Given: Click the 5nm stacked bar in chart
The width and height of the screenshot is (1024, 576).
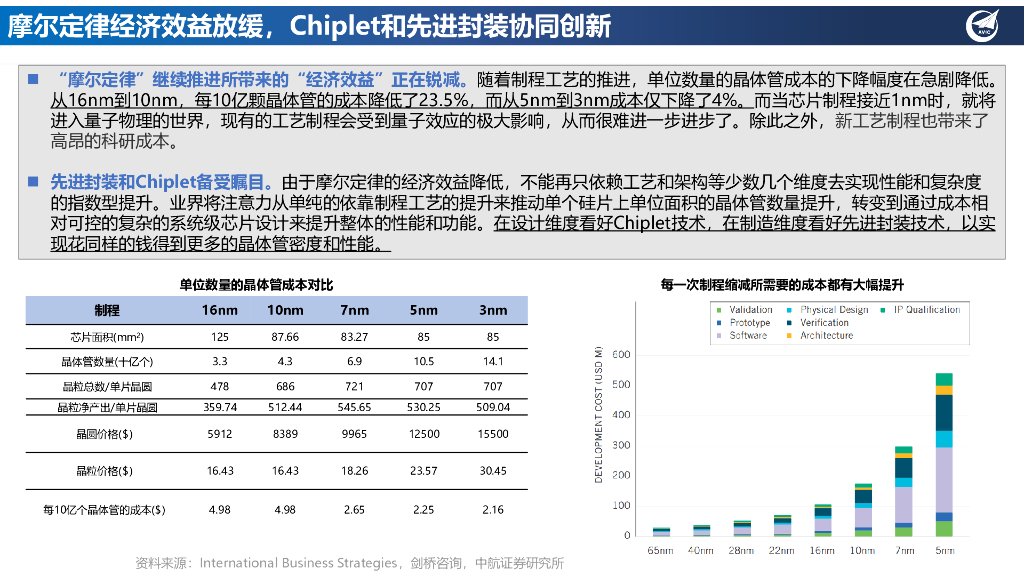Looking at the screenshot, I should click(944, 455).
